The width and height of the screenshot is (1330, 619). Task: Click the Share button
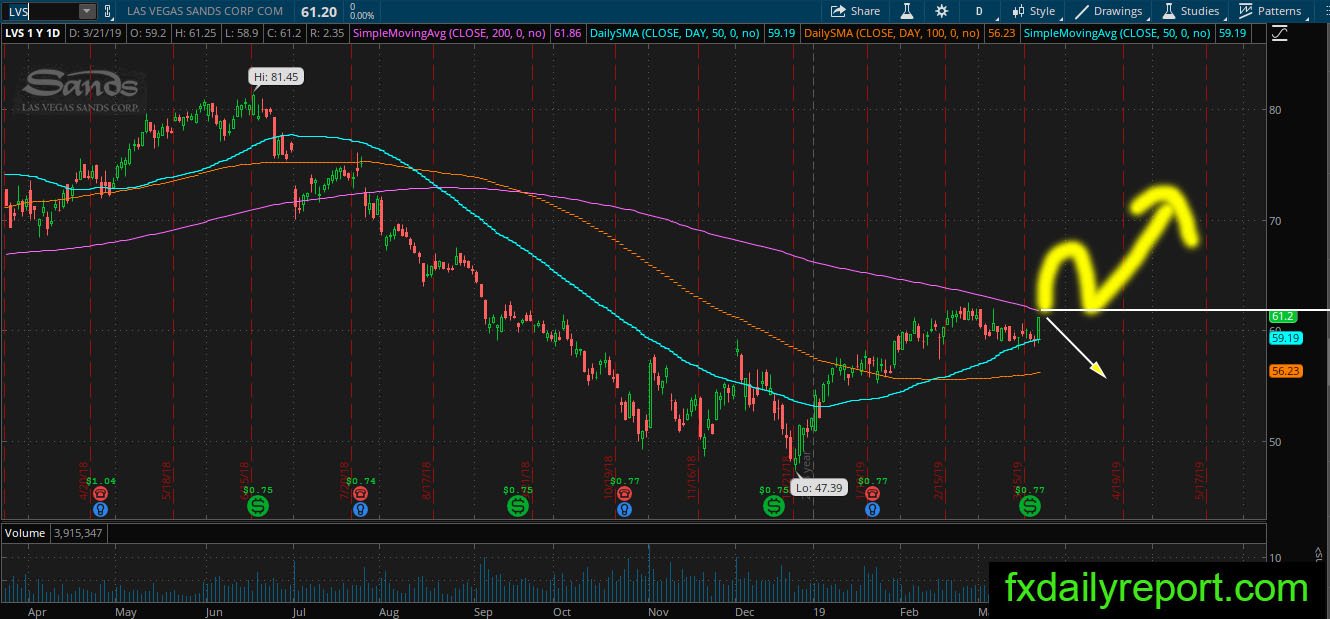(856, 11)
